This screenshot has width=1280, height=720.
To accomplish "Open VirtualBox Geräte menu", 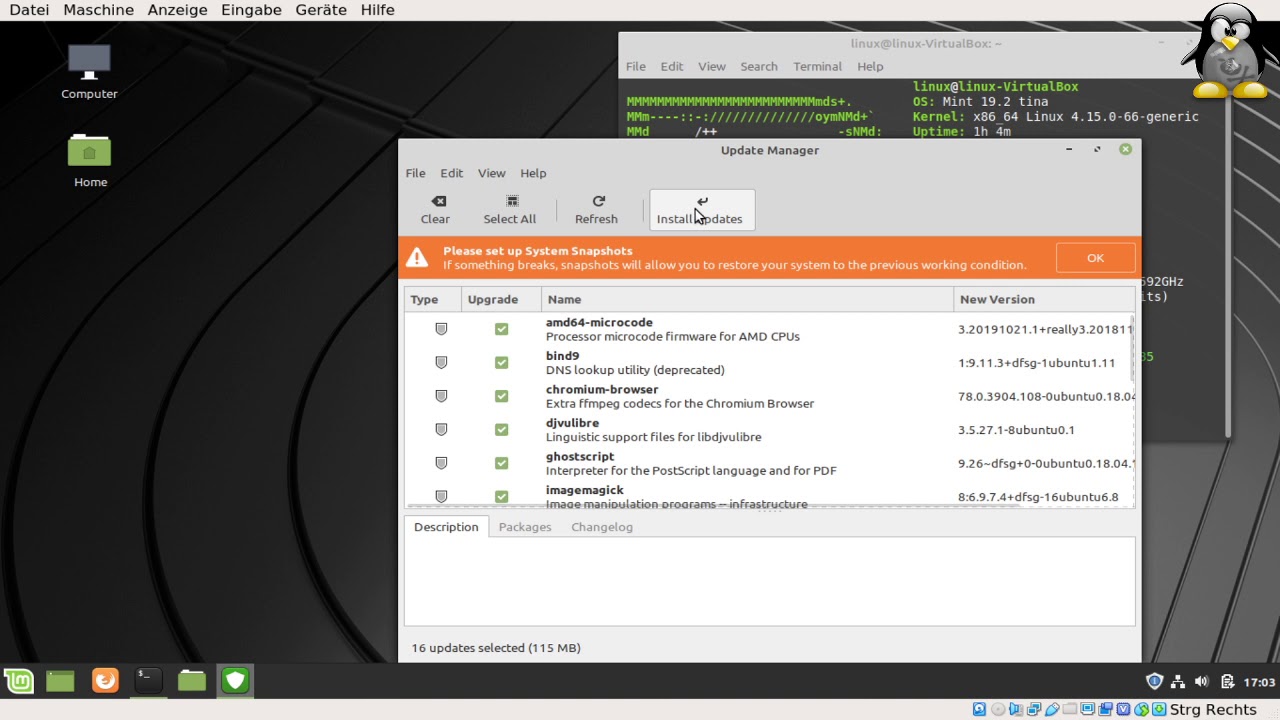I will (x=321, y=10).
